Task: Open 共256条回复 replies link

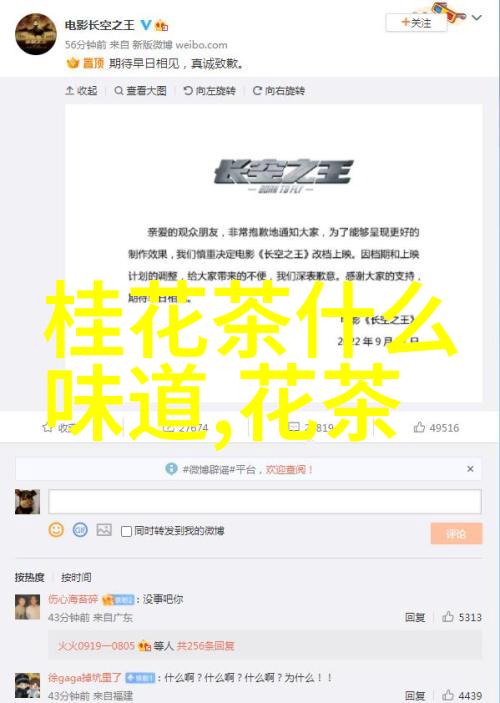Action: 205,646
